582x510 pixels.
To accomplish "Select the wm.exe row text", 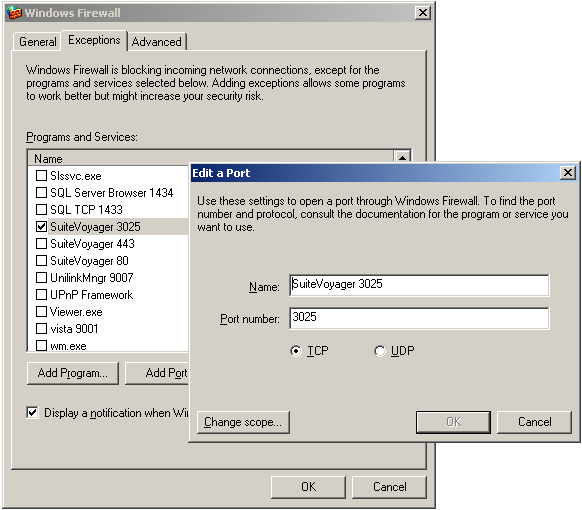I will [68, 346].
